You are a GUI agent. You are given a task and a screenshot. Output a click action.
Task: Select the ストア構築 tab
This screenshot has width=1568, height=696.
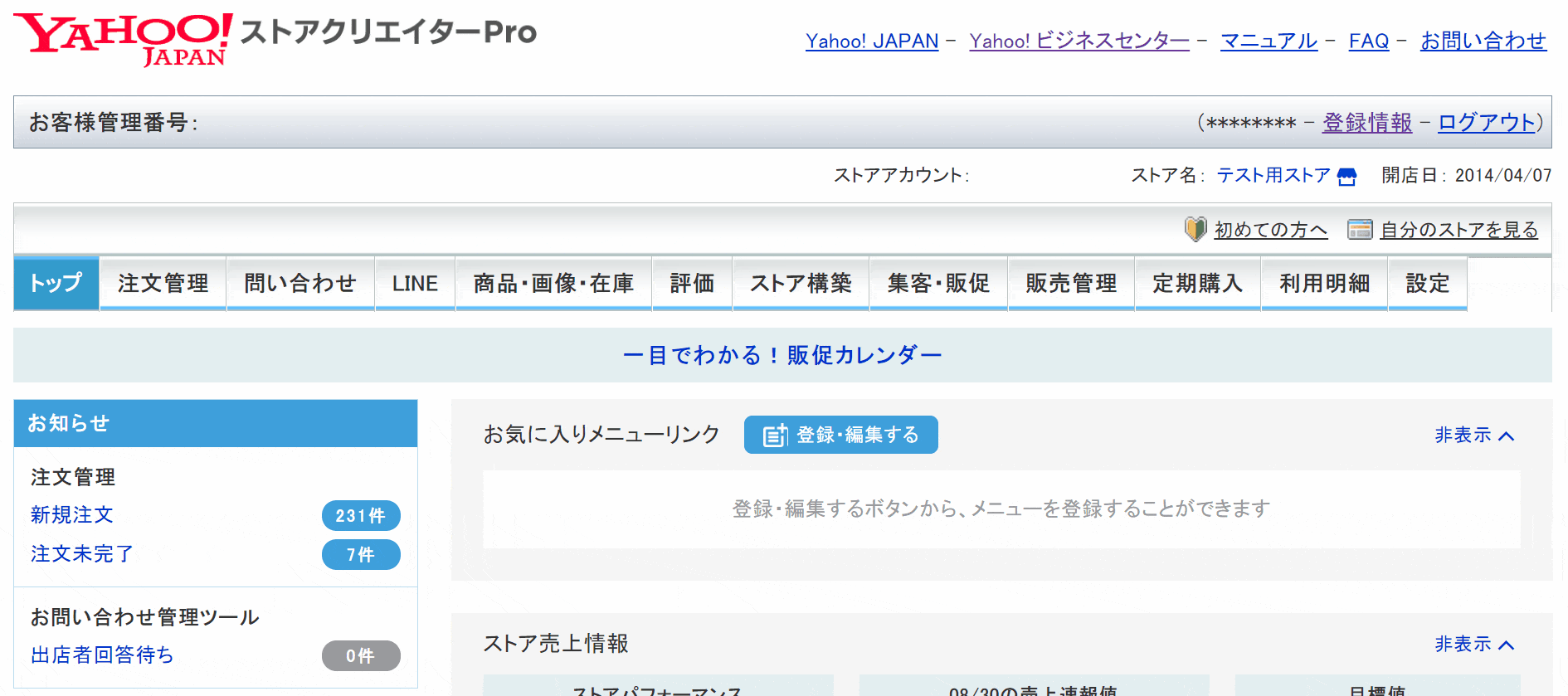click(801, 284)
